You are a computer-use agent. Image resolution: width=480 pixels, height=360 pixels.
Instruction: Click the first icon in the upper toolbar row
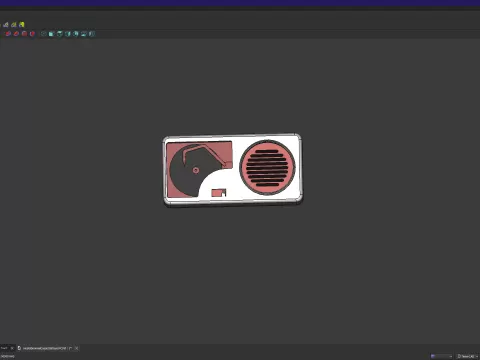point(6,25)
